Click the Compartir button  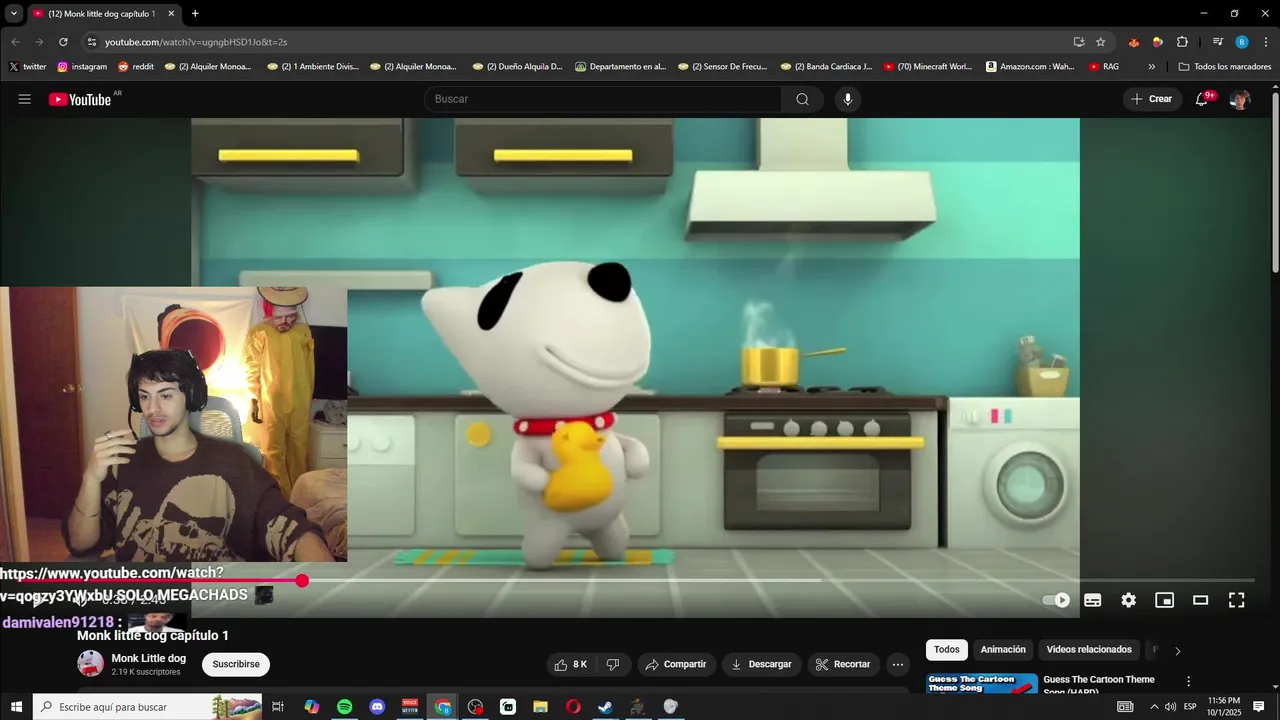675,664
